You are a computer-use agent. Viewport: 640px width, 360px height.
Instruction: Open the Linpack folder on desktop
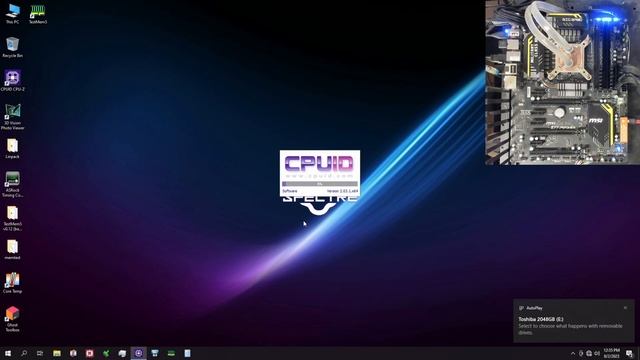pos(12,149)
